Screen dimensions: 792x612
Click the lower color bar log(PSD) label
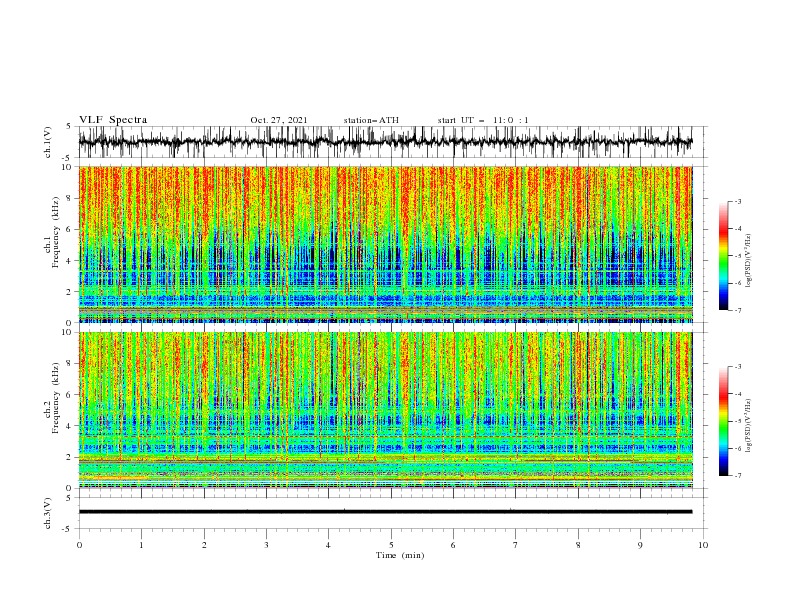coord(749,426)
